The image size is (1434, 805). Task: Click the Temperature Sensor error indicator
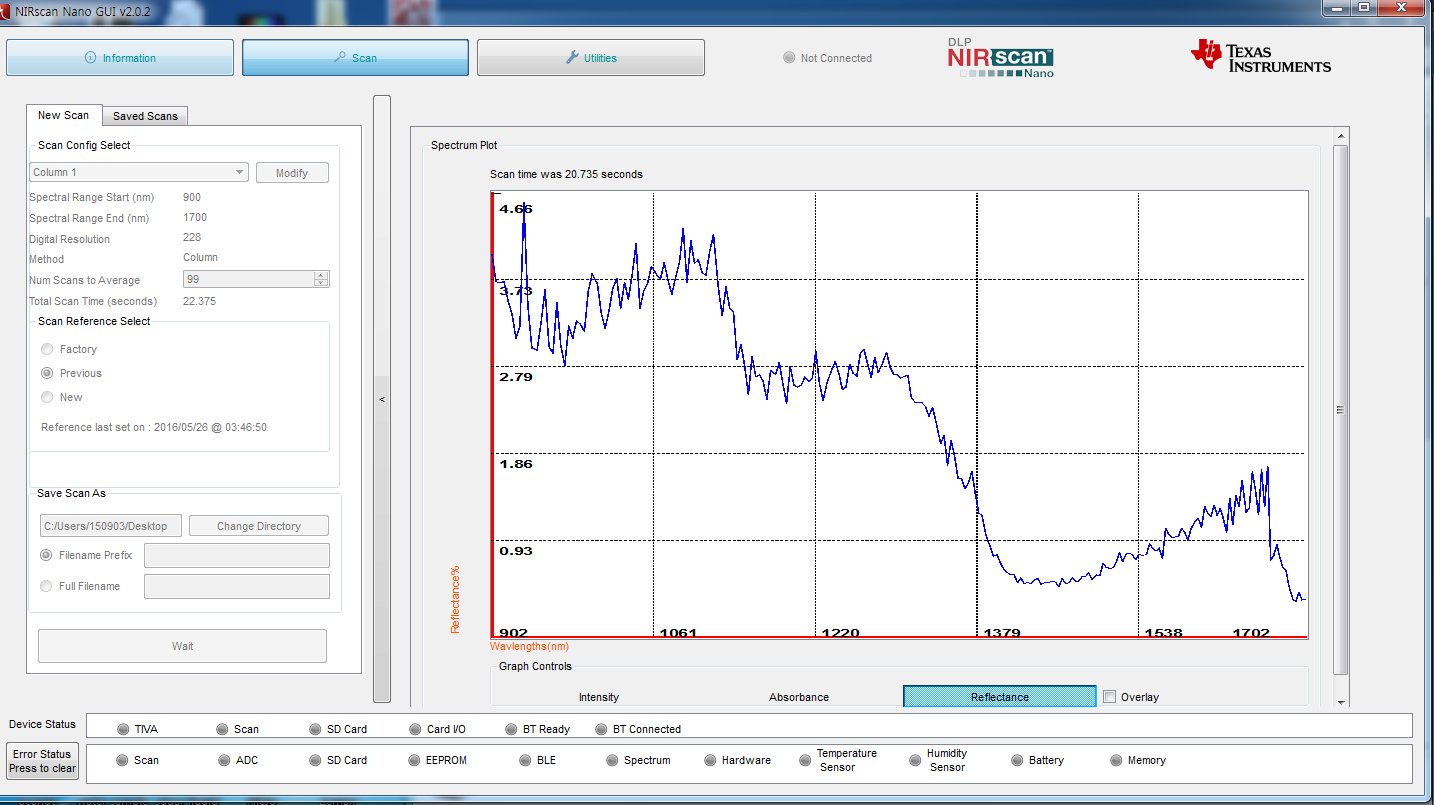click(x=805, y=760)
